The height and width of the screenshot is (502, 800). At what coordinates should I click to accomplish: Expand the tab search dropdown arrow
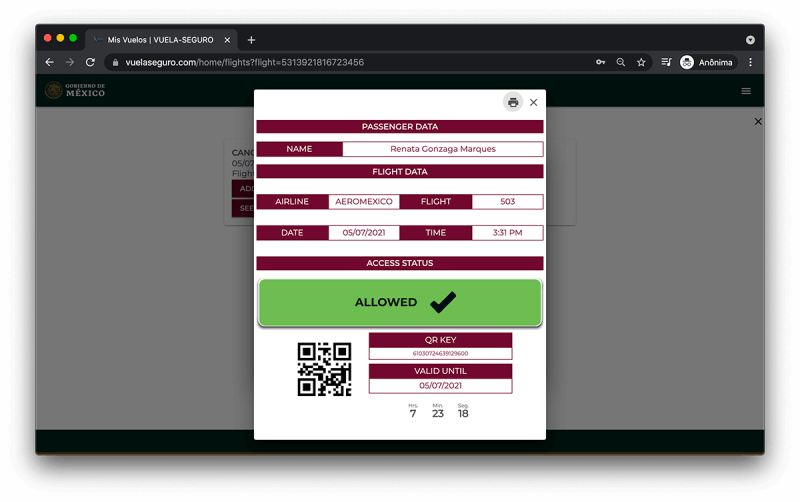[x=750, y=40]
